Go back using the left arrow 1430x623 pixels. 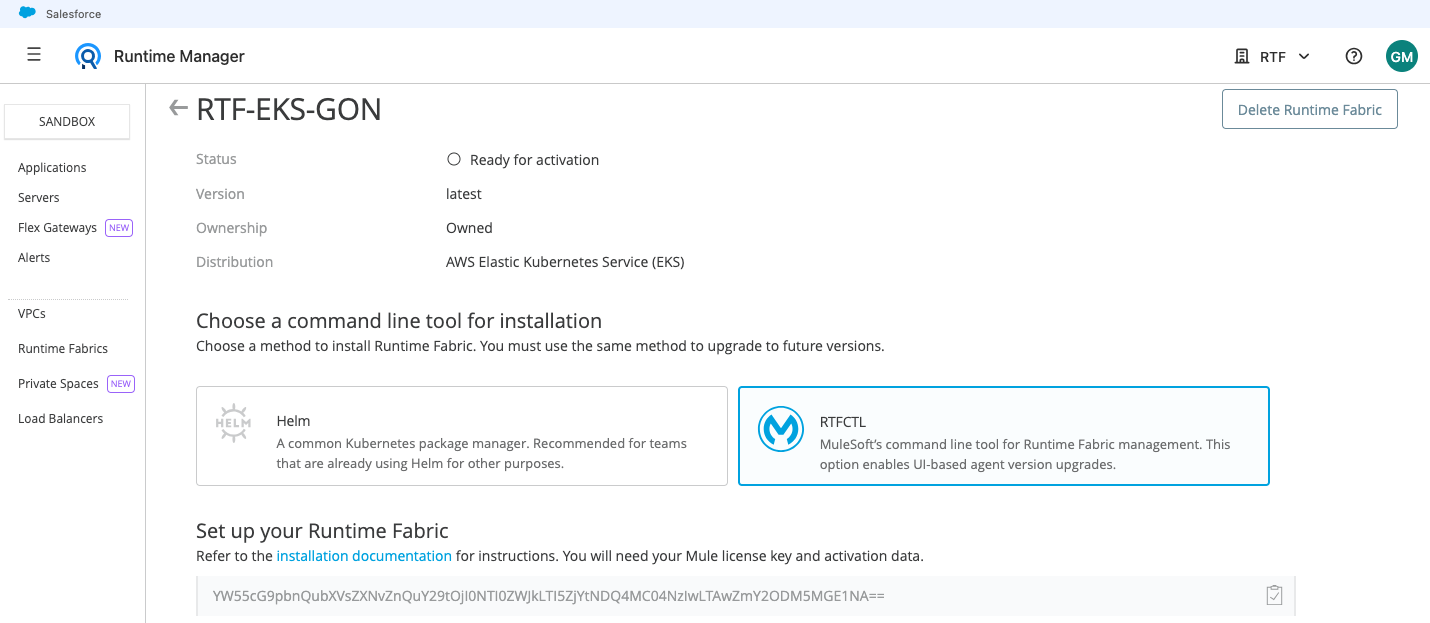pyautogui.click(x=178, y=108)
